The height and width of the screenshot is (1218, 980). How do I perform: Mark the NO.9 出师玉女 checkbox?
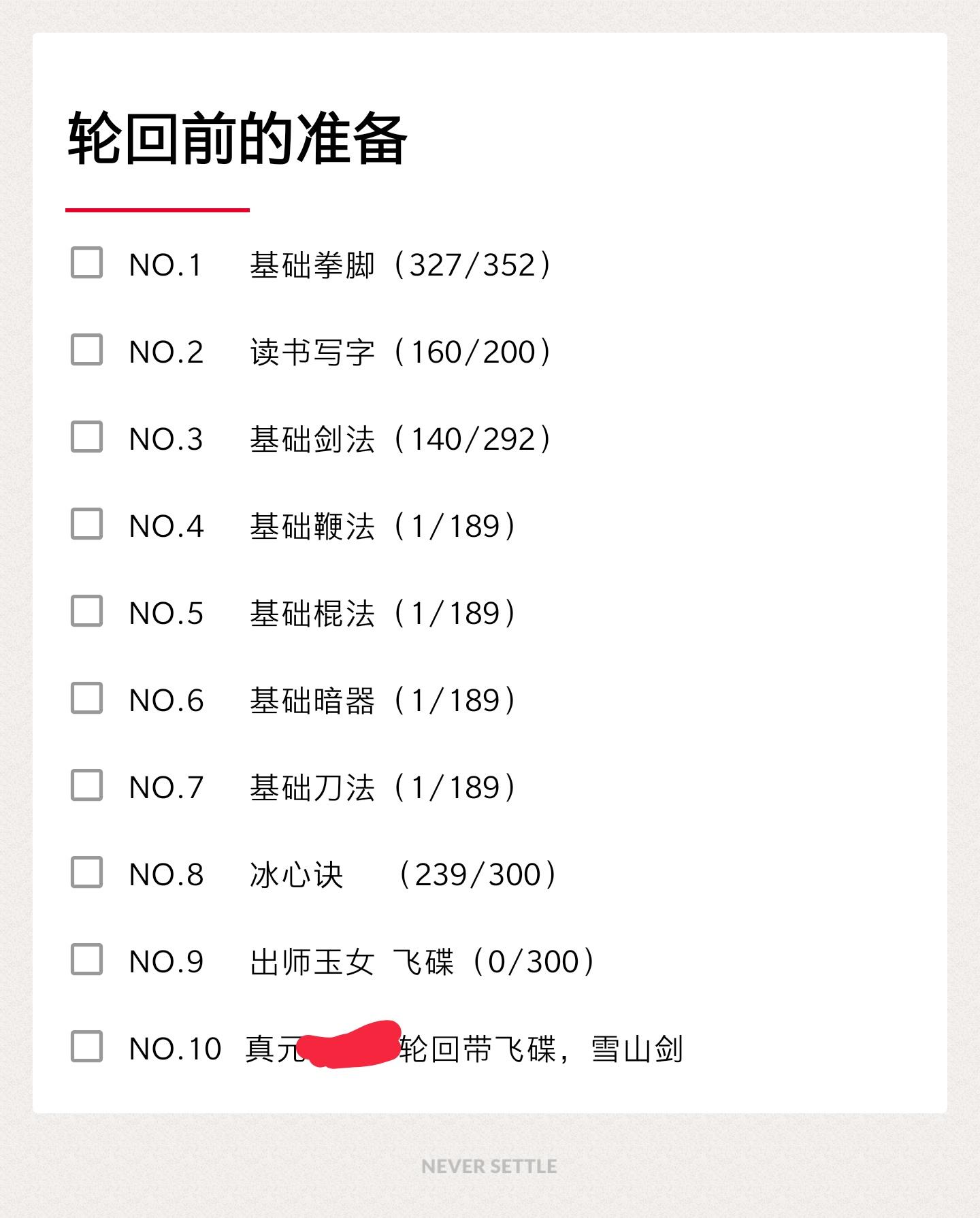tap(86, 959)
